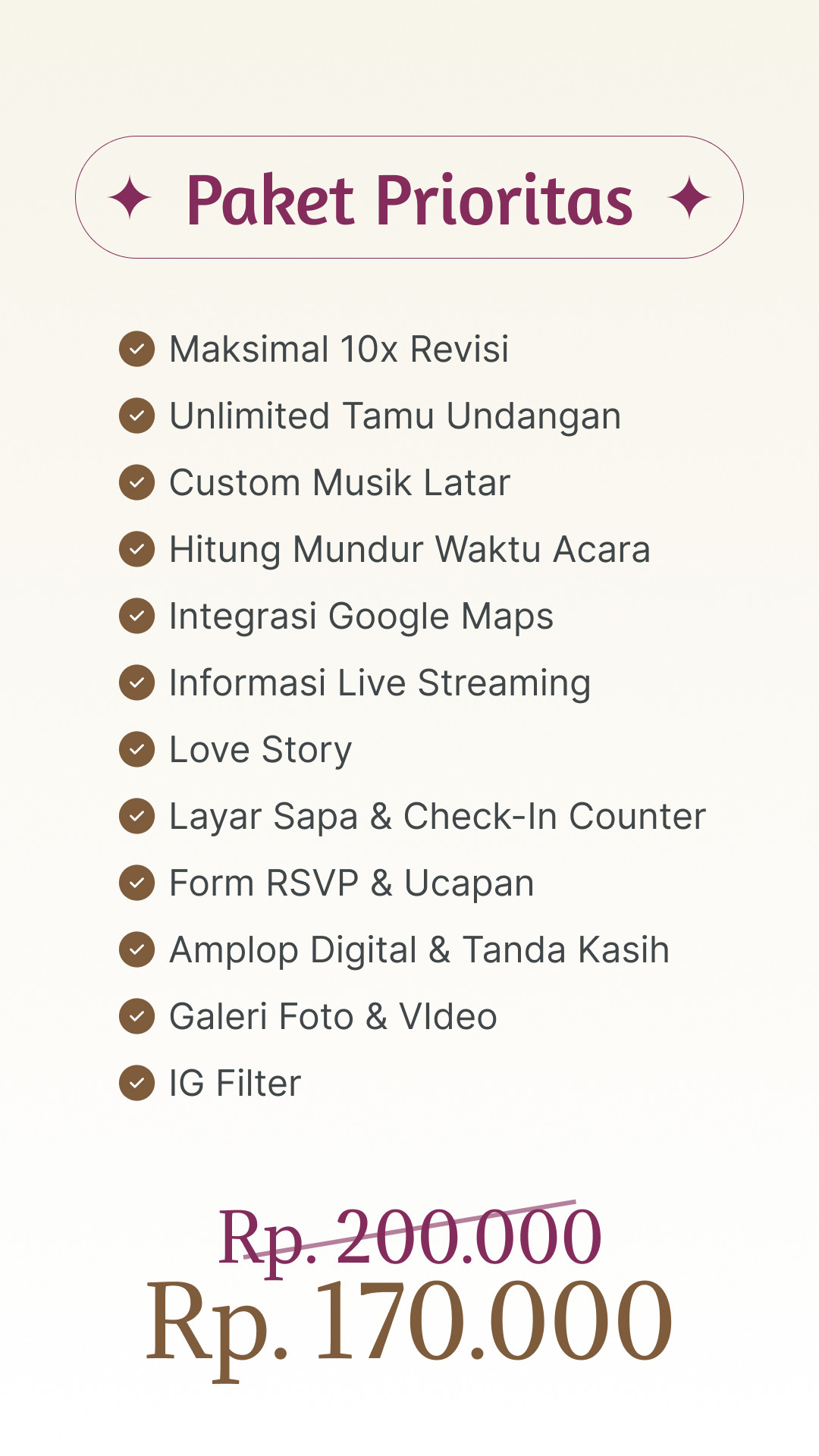The width and height of the screenshot is (819, 1456).
Task: Click the right sparkle star in title badge
Action: pyautogui.click(x=689, y=198)
